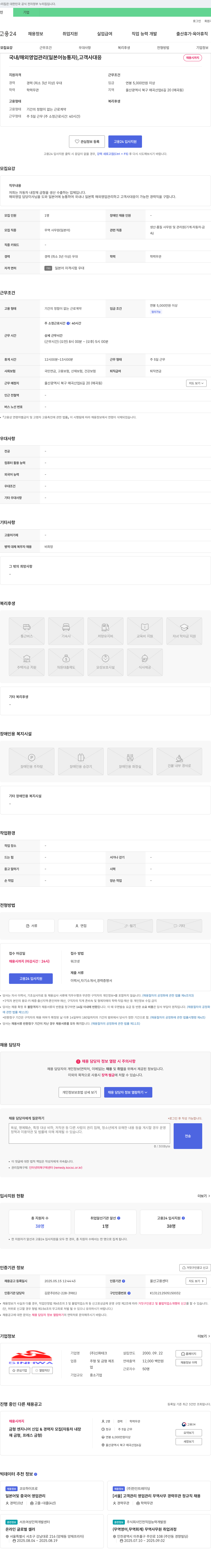The image size is (211, 1568).
Task: Open 실업급여 main menu
Action: (x=105, y=34)
